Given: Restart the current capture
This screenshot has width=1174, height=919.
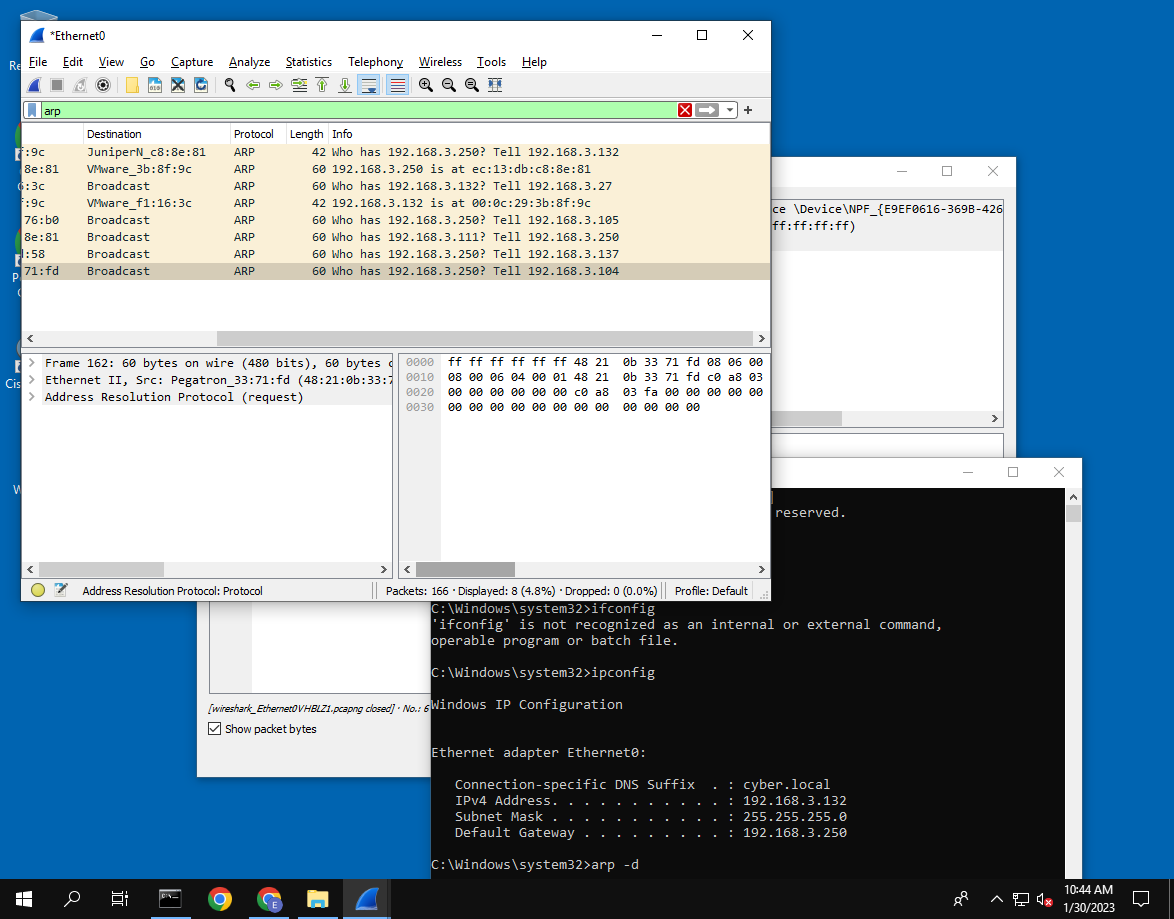Looking at the screenshot, I should (x=80, y=85).
